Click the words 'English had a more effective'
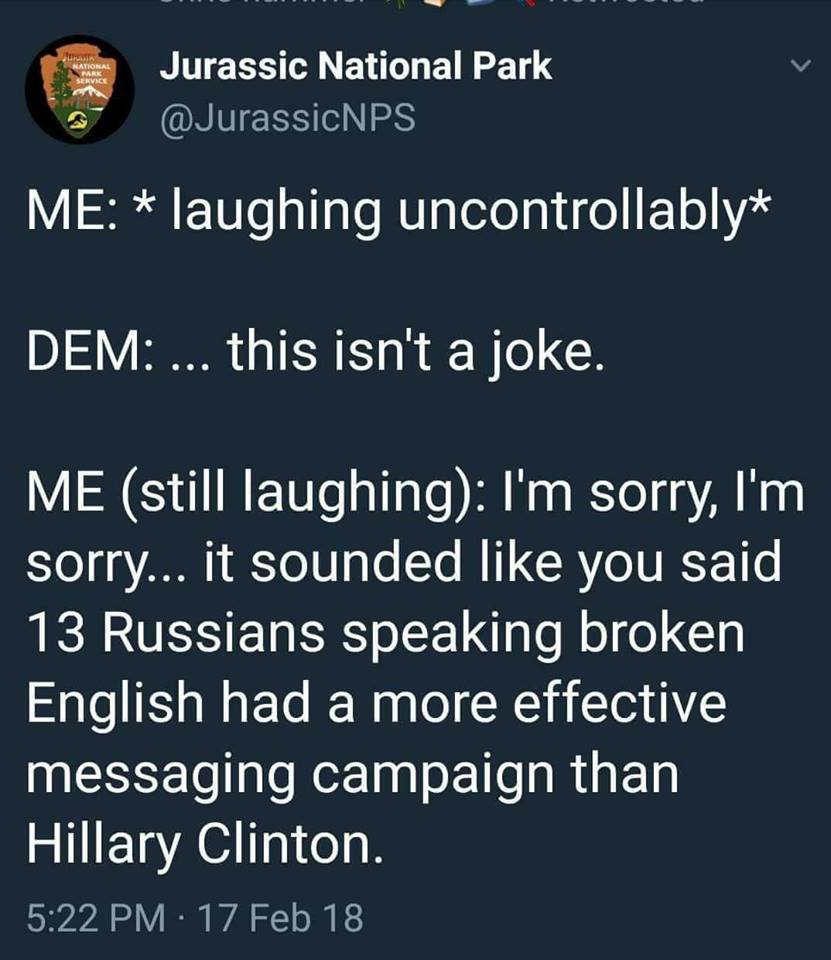831x960 pixels. [377, 703]
